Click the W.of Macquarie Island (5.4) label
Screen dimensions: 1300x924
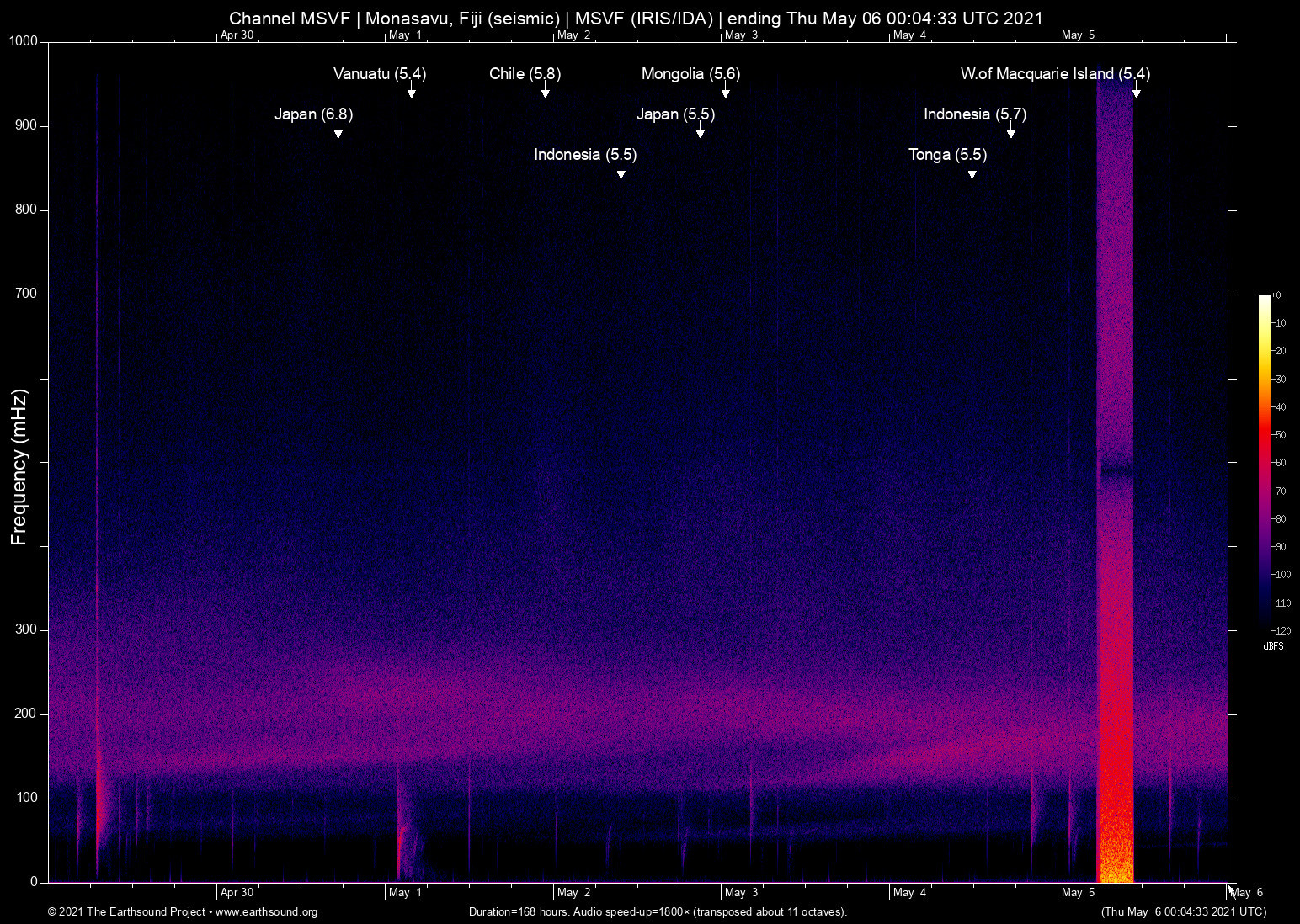pos(1054,74)
